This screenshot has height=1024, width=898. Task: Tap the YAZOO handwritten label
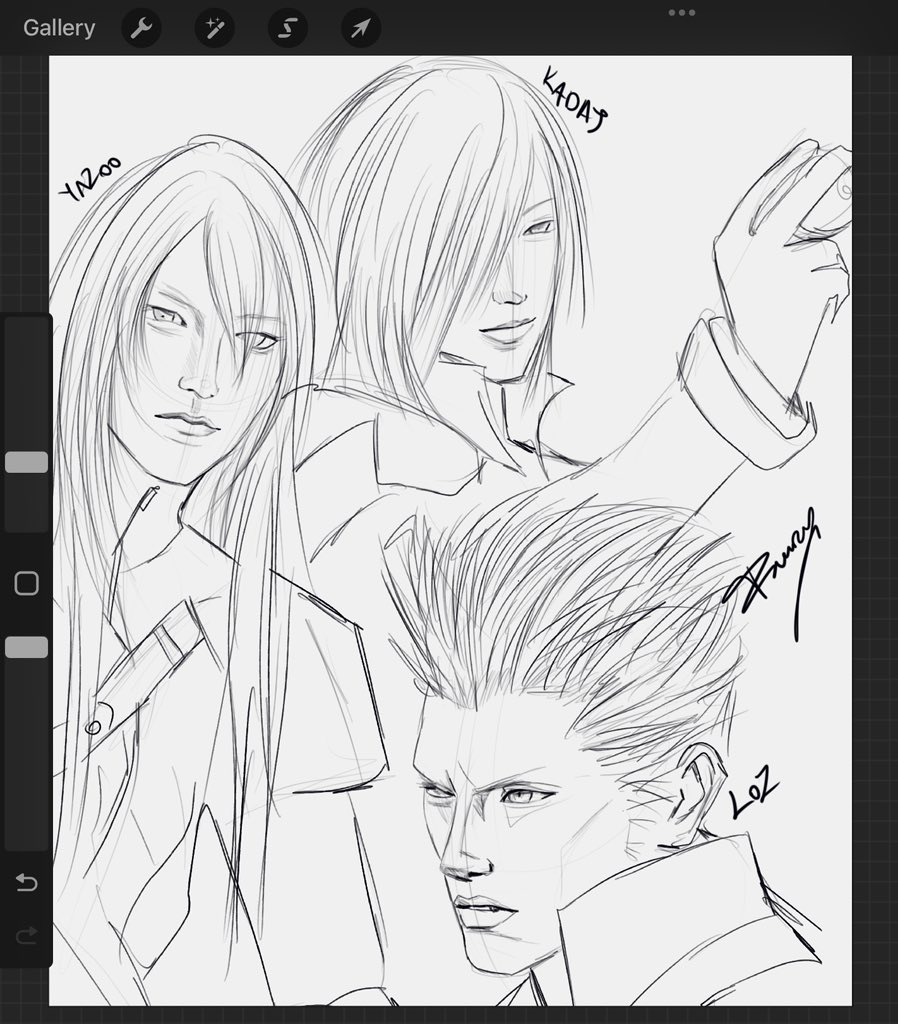tap(90, 178)
